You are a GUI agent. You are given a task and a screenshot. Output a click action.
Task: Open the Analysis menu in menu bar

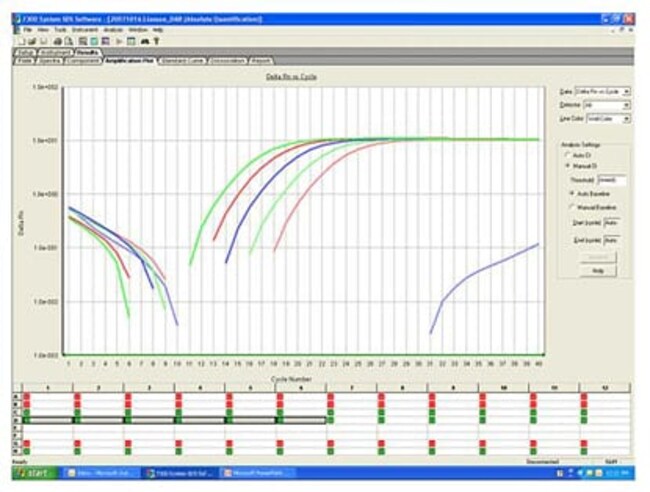pos(113,30)
